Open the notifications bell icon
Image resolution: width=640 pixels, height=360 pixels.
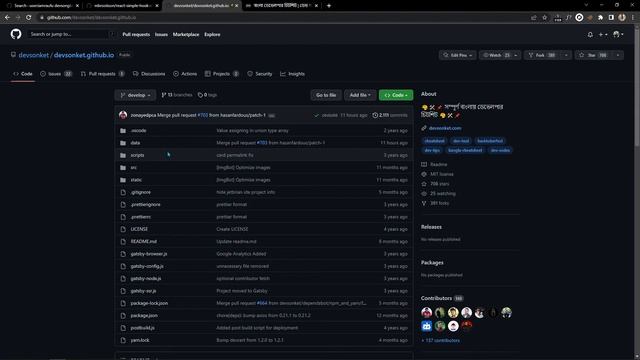click(590, 35)
